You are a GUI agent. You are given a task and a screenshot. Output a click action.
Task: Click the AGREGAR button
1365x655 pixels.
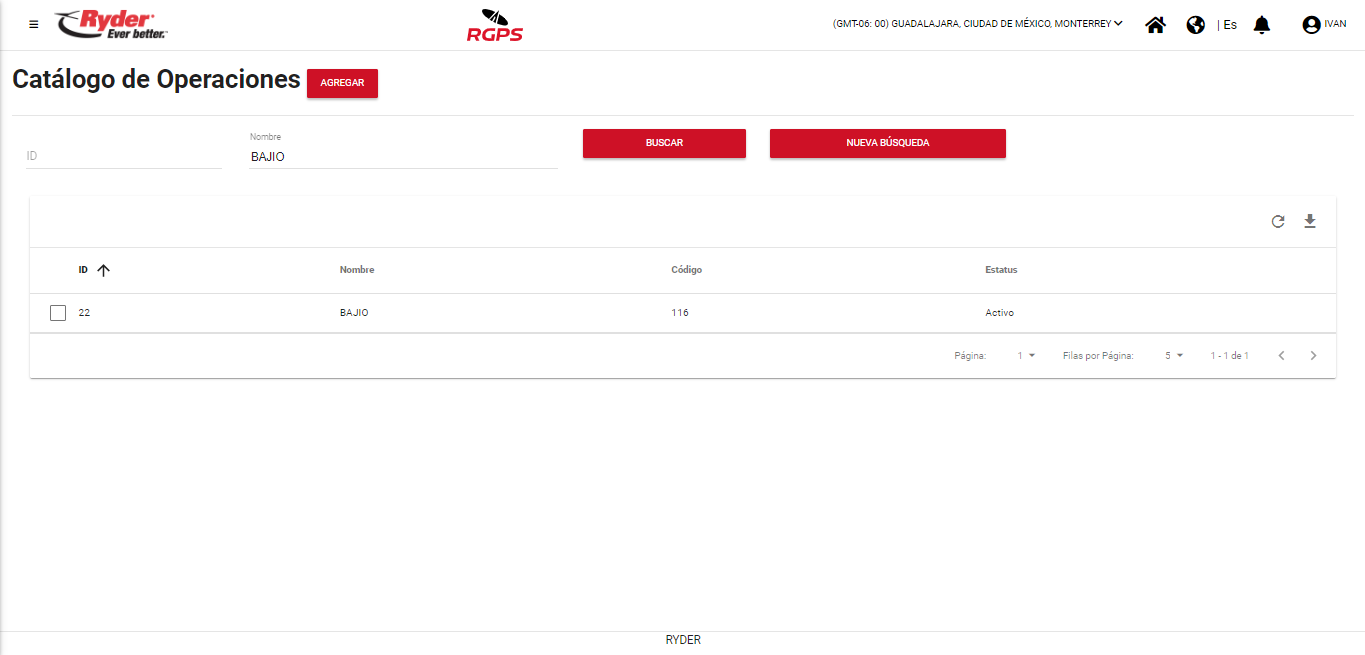point(342,83)
